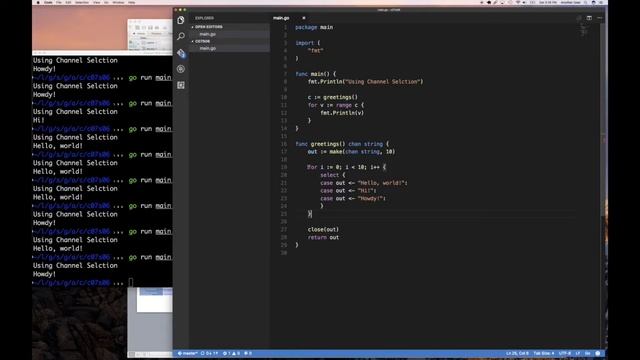
Task: Click the 'select {' line in editor
Action: tap(333, 175)
